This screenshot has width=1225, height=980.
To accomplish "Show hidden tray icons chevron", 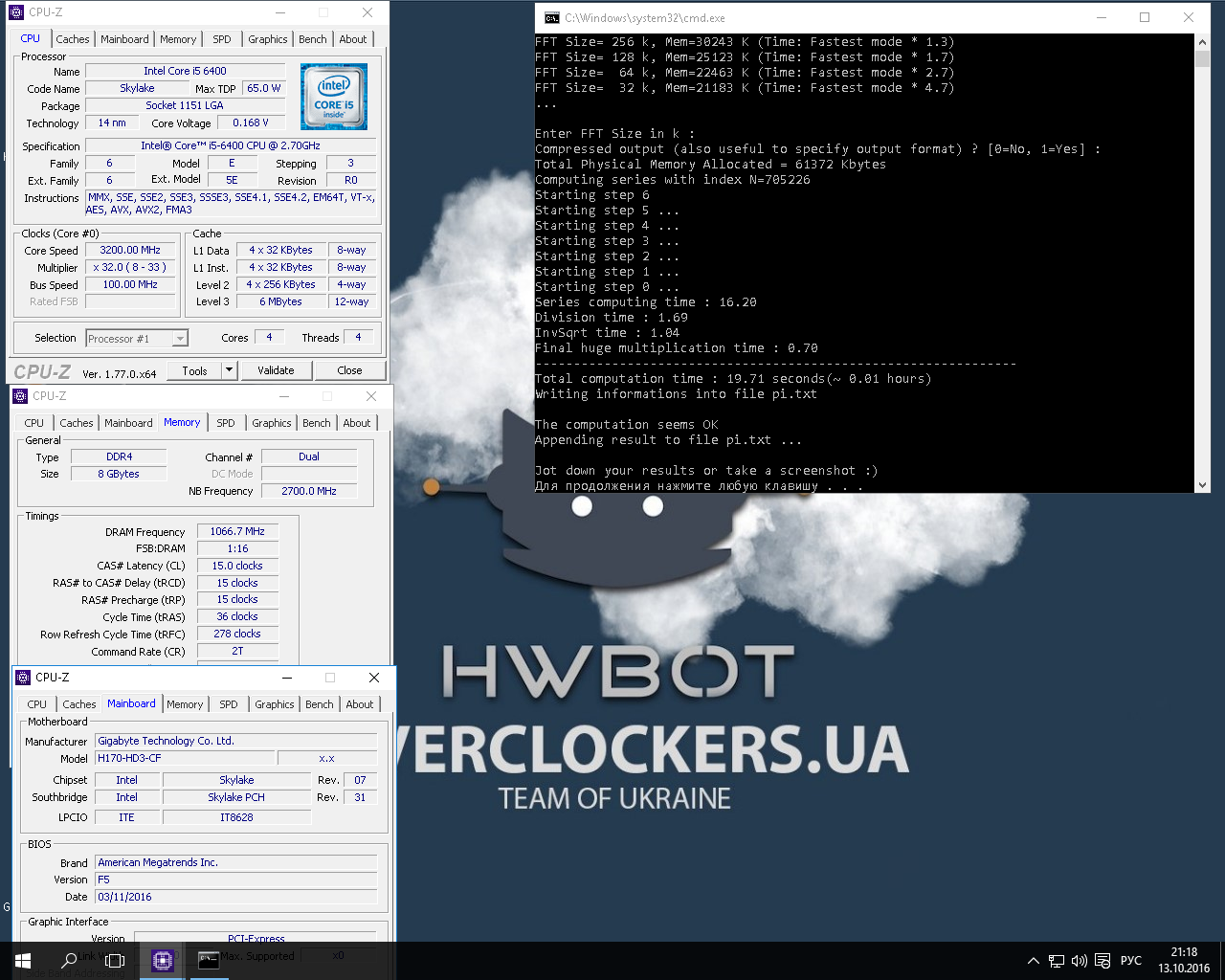I will click(1033, 961).
